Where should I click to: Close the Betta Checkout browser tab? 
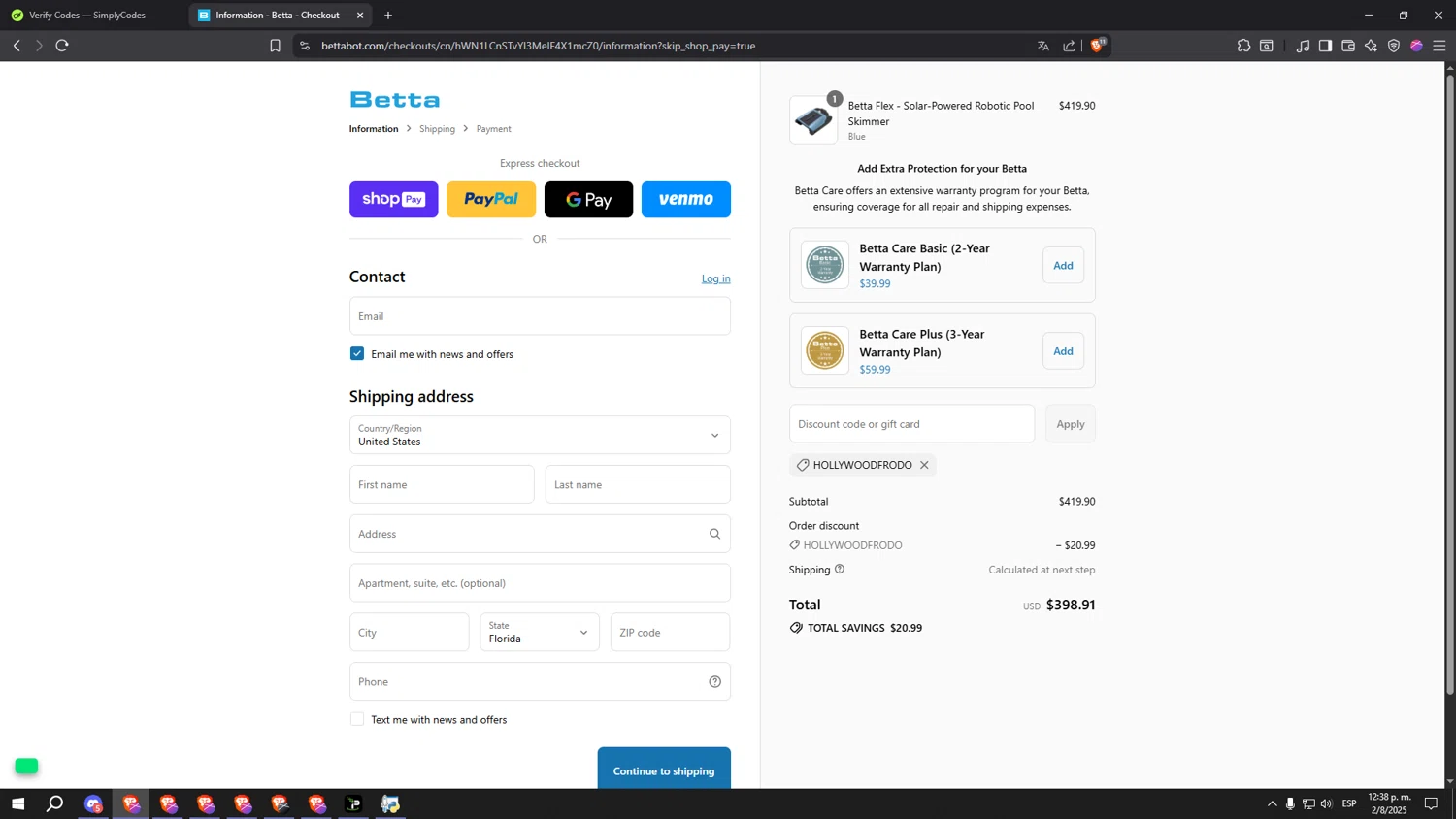360,16
